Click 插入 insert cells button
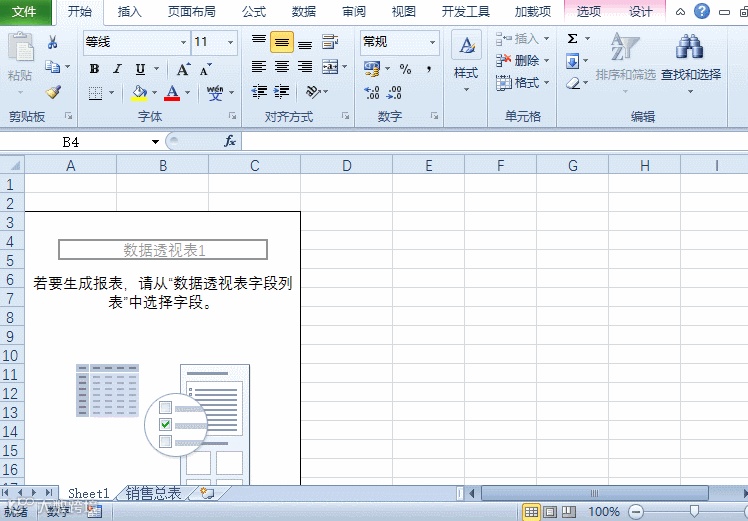The image size is (748, 521). (x=522, y=38)
